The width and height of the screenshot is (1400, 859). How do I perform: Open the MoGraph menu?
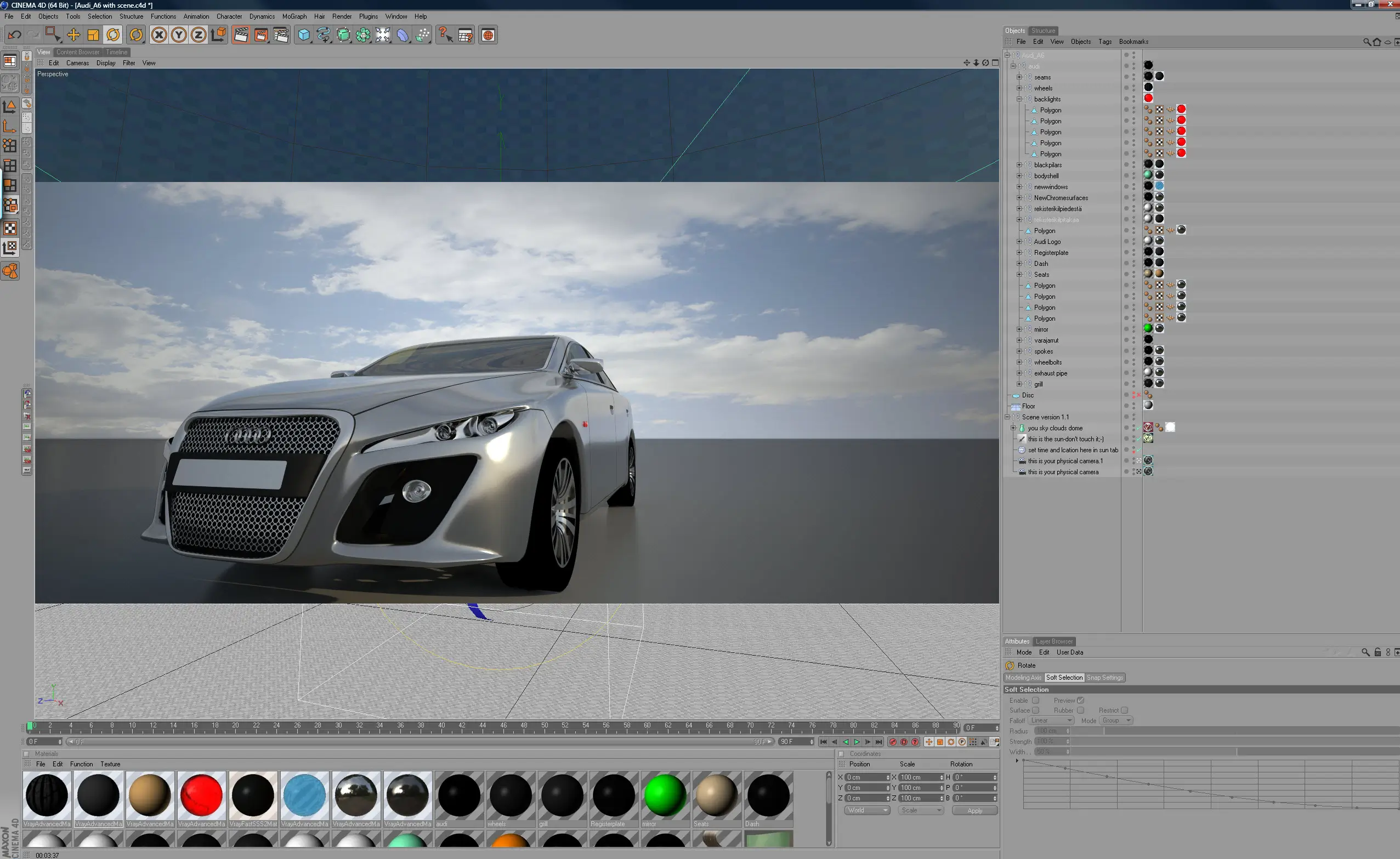point(294,16)
